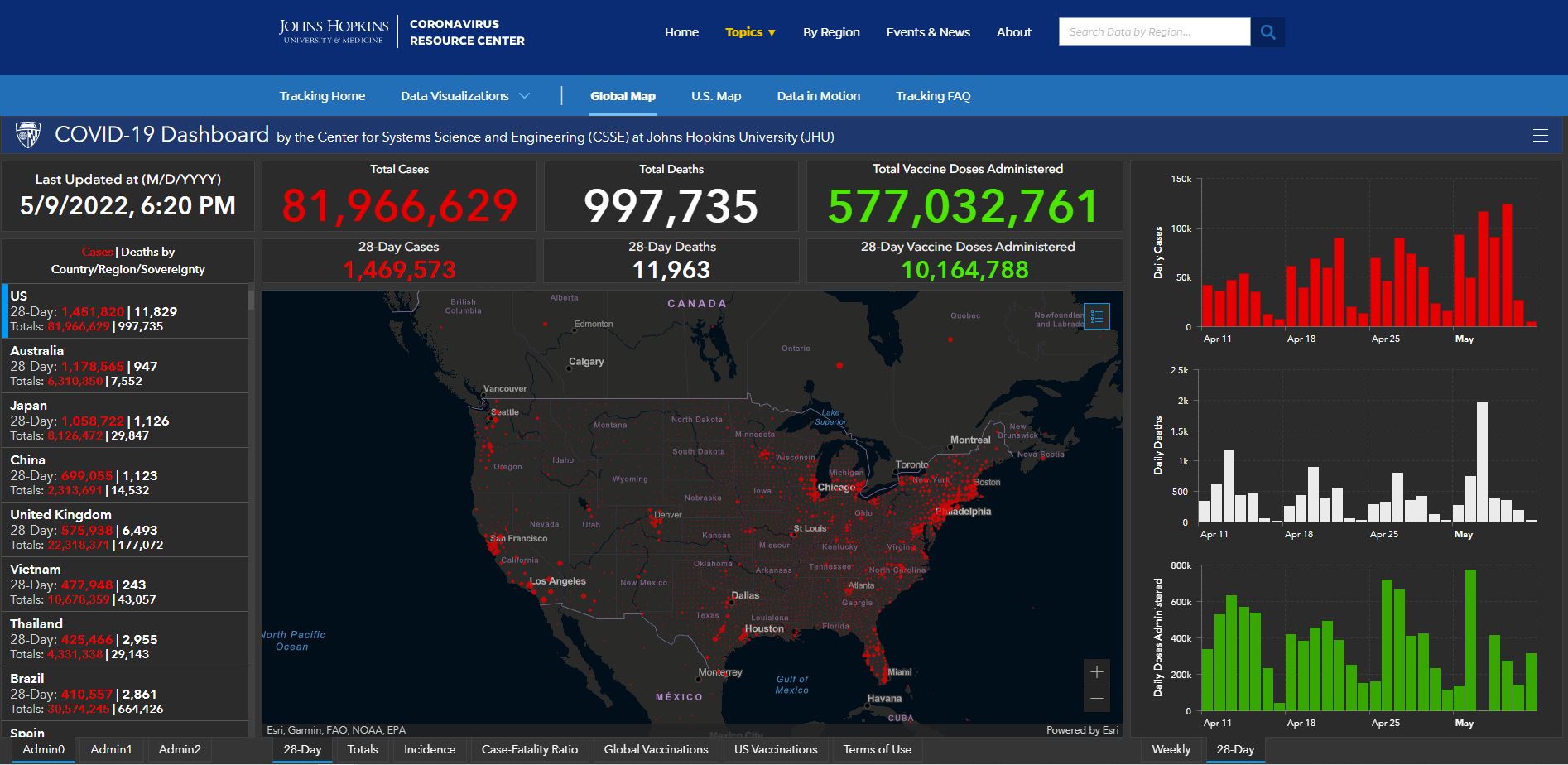Screen dimensions: 1568x765
Task: Open the Global Vaccinations tab
Action: (x=656, y=749)
